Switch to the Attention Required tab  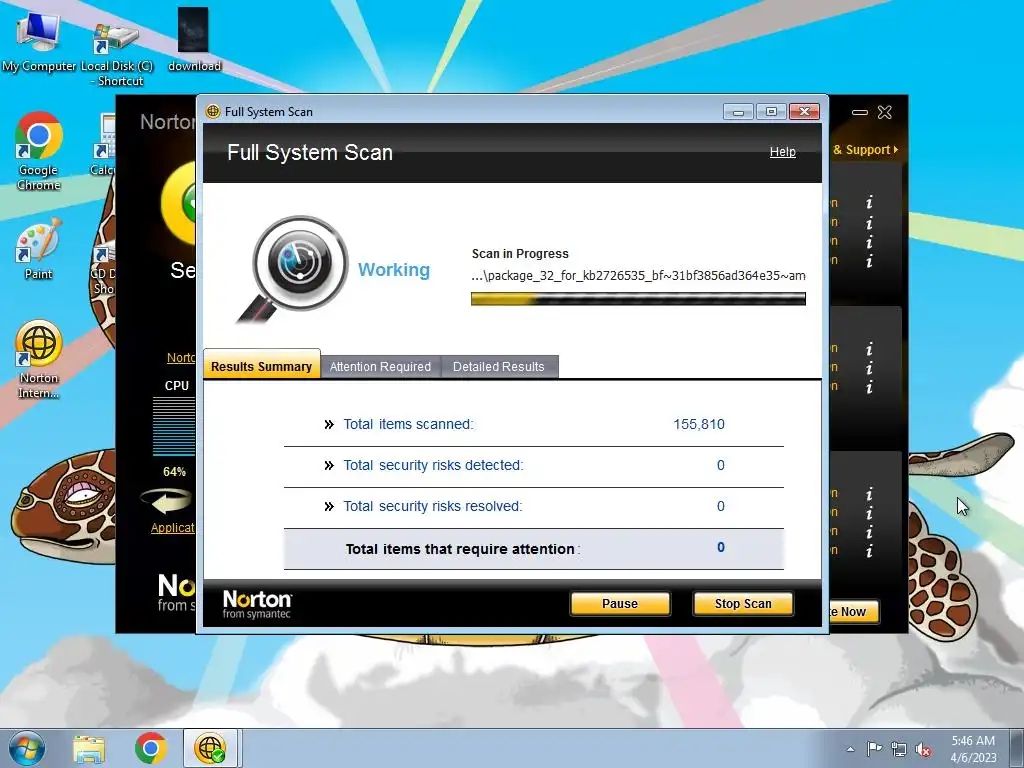[380, 366]
